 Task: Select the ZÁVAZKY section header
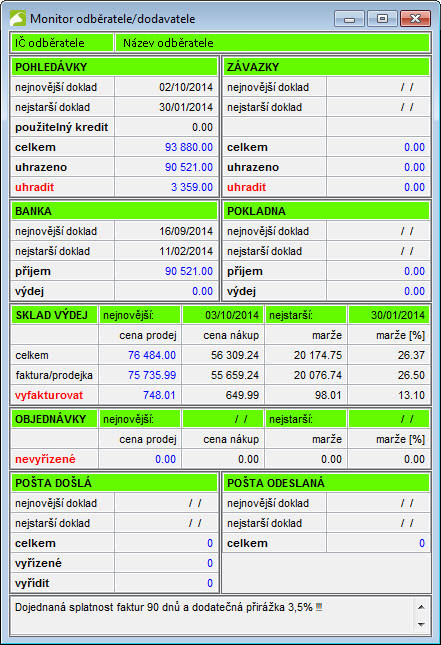(327, 67)
